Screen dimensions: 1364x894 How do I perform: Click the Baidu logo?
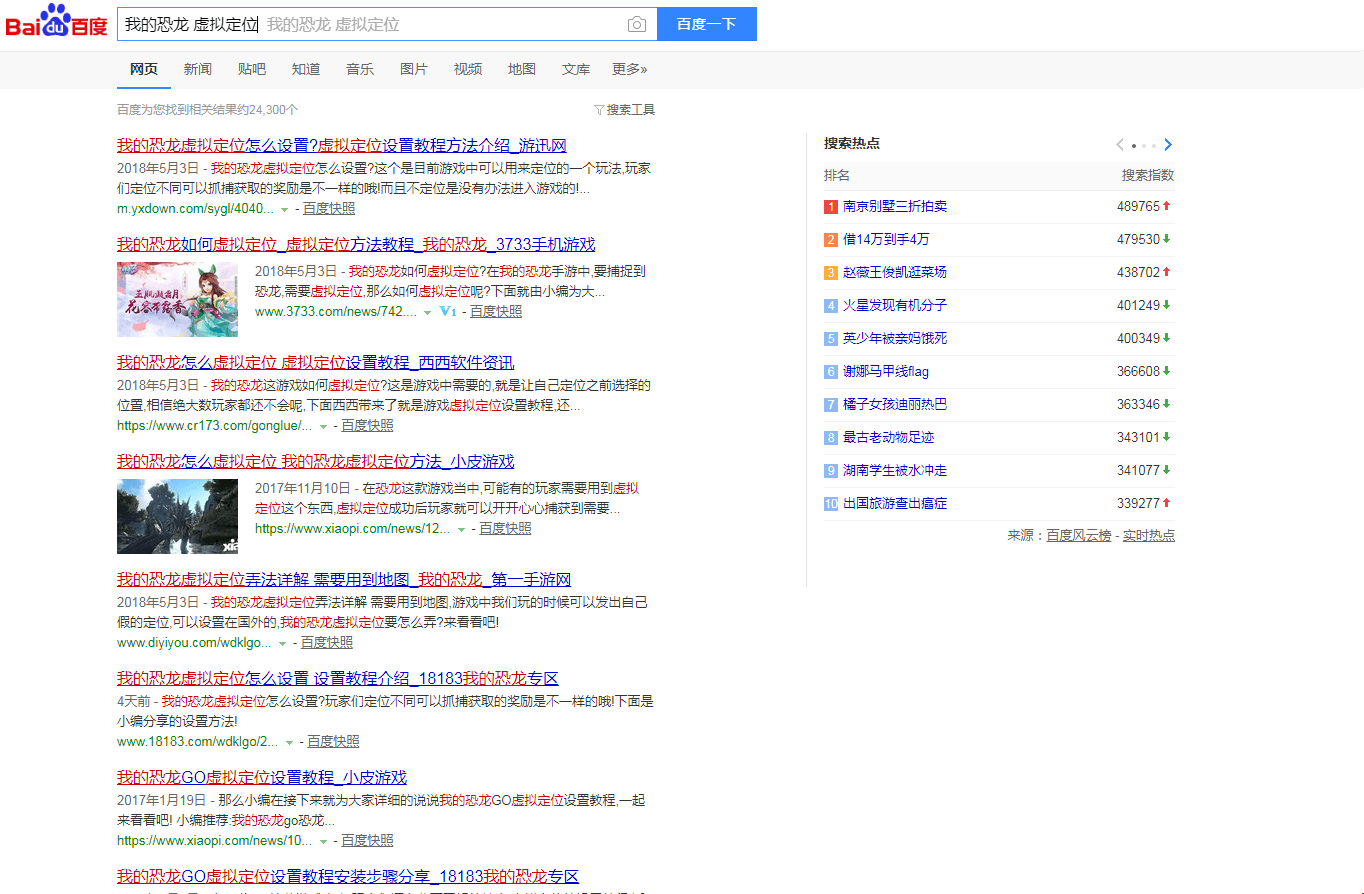coord(56,22)
